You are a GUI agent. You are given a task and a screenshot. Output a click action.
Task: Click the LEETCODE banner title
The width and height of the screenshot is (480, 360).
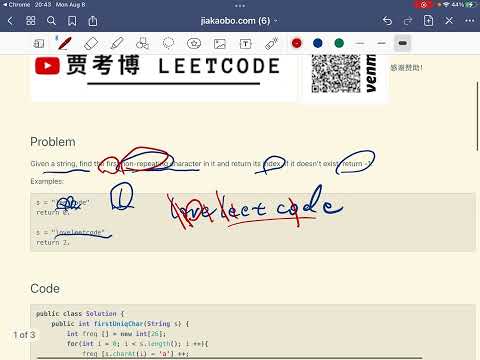(x=219, y=66)
